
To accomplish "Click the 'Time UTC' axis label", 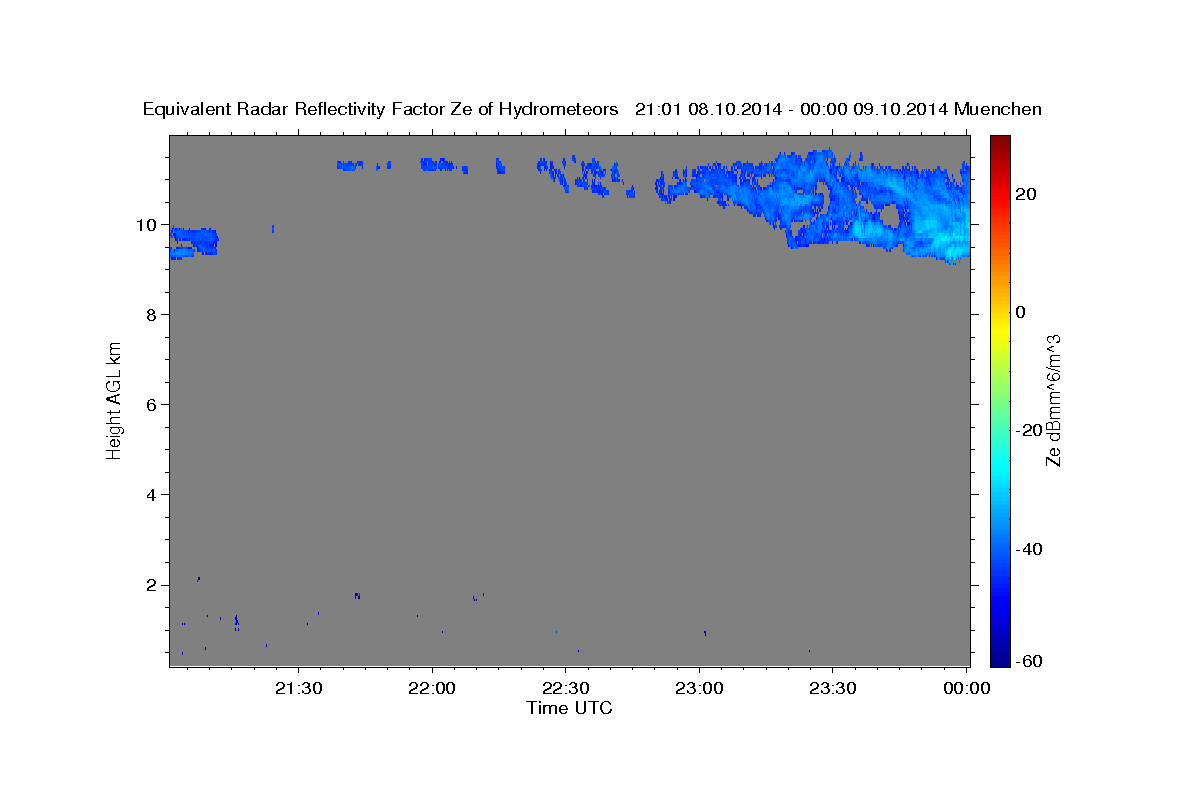I will (570, 708).
